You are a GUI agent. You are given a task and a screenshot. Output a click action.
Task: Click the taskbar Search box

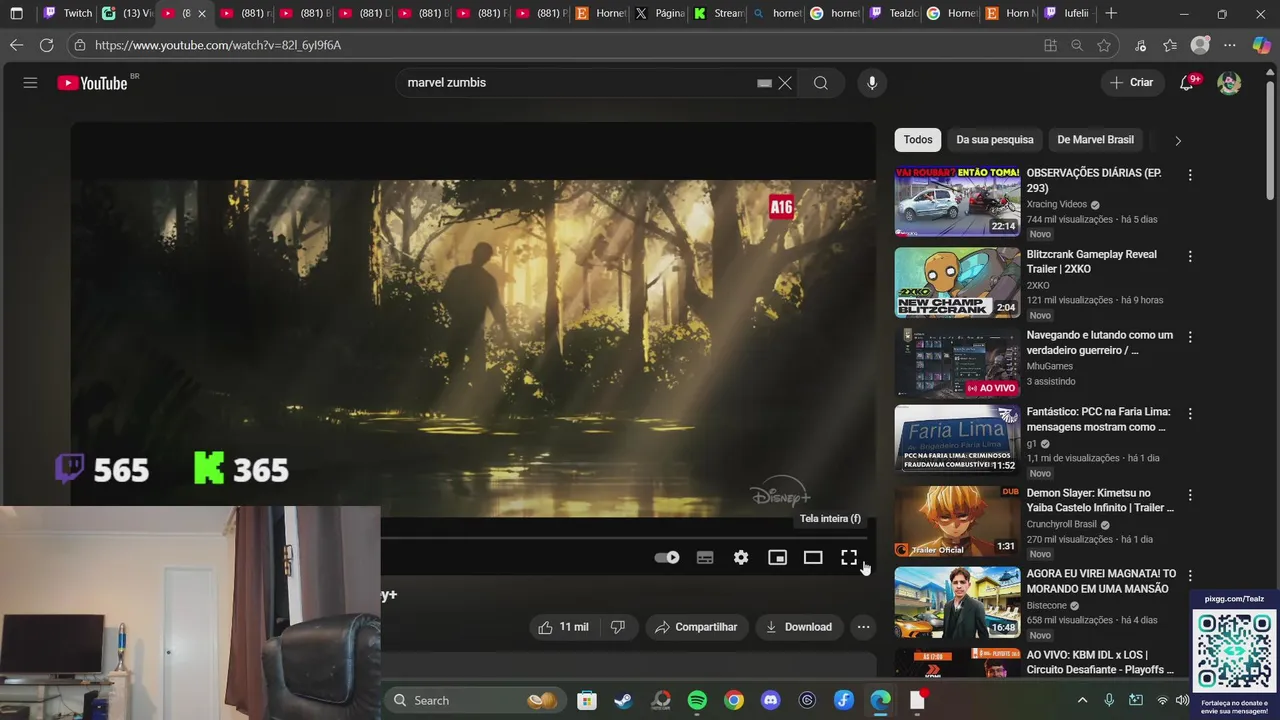tap(475, 700)
